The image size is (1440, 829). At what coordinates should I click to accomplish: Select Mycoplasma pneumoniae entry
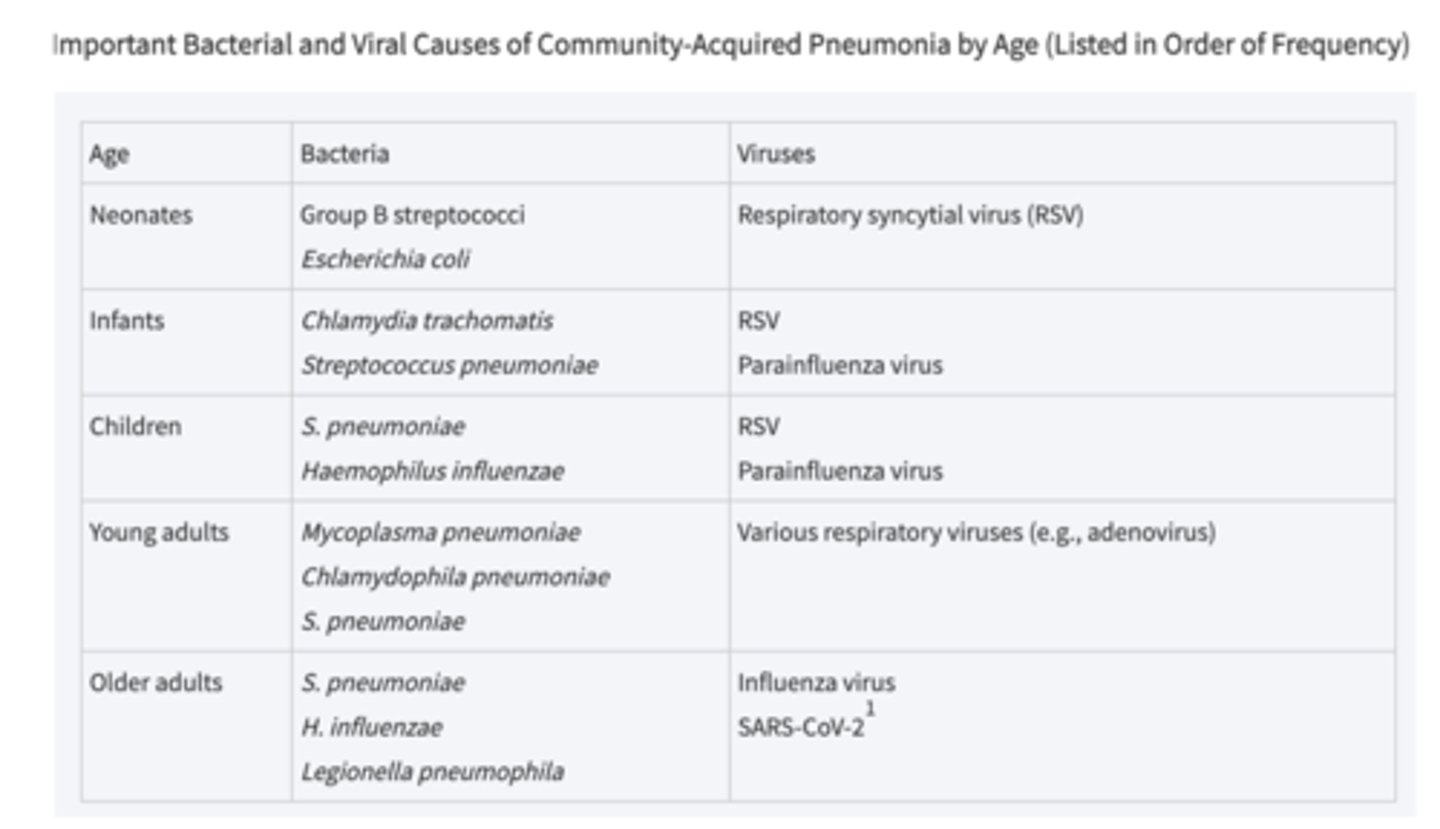(x=440, y=533)
